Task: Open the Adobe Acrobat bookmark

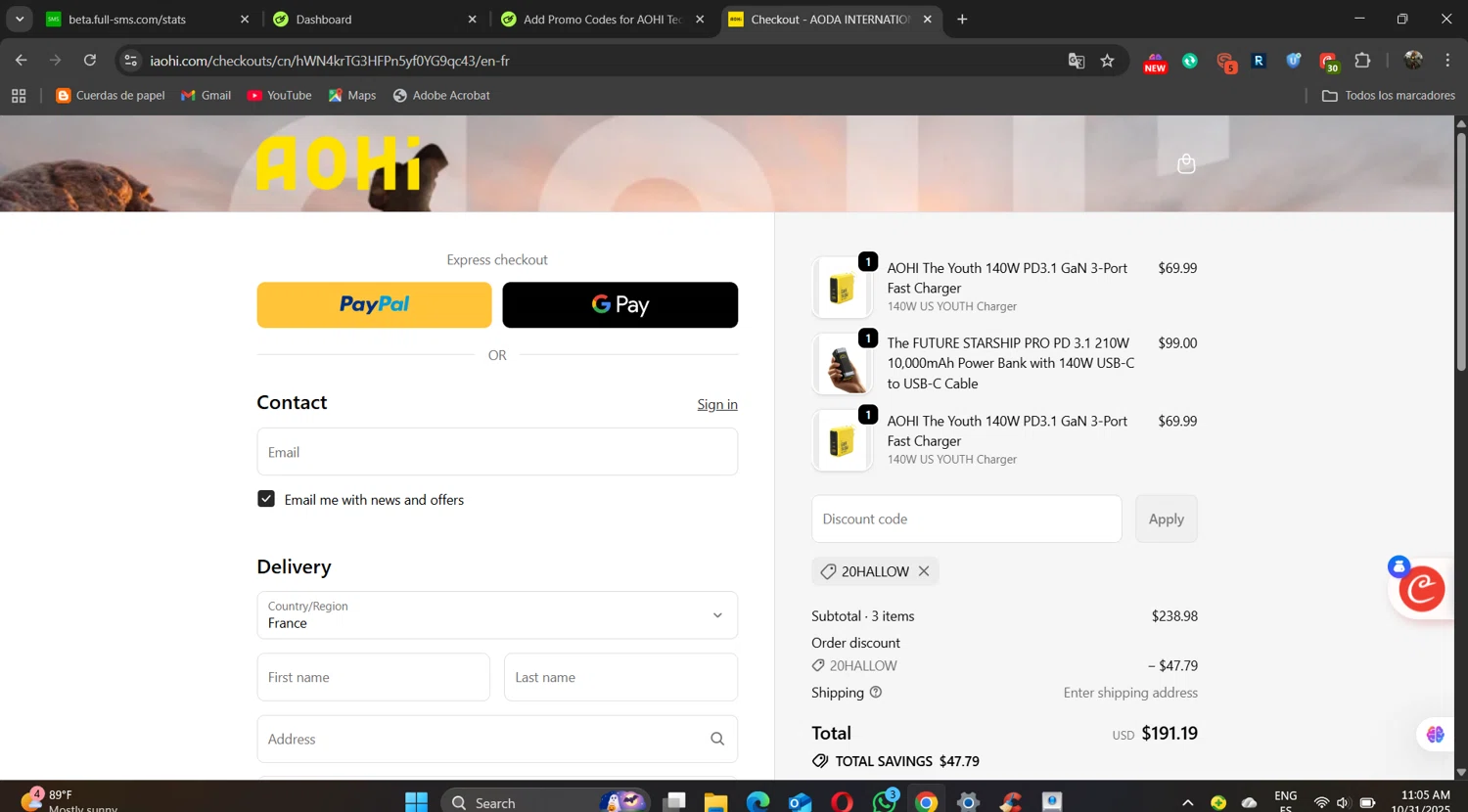Action: [441, 96]
